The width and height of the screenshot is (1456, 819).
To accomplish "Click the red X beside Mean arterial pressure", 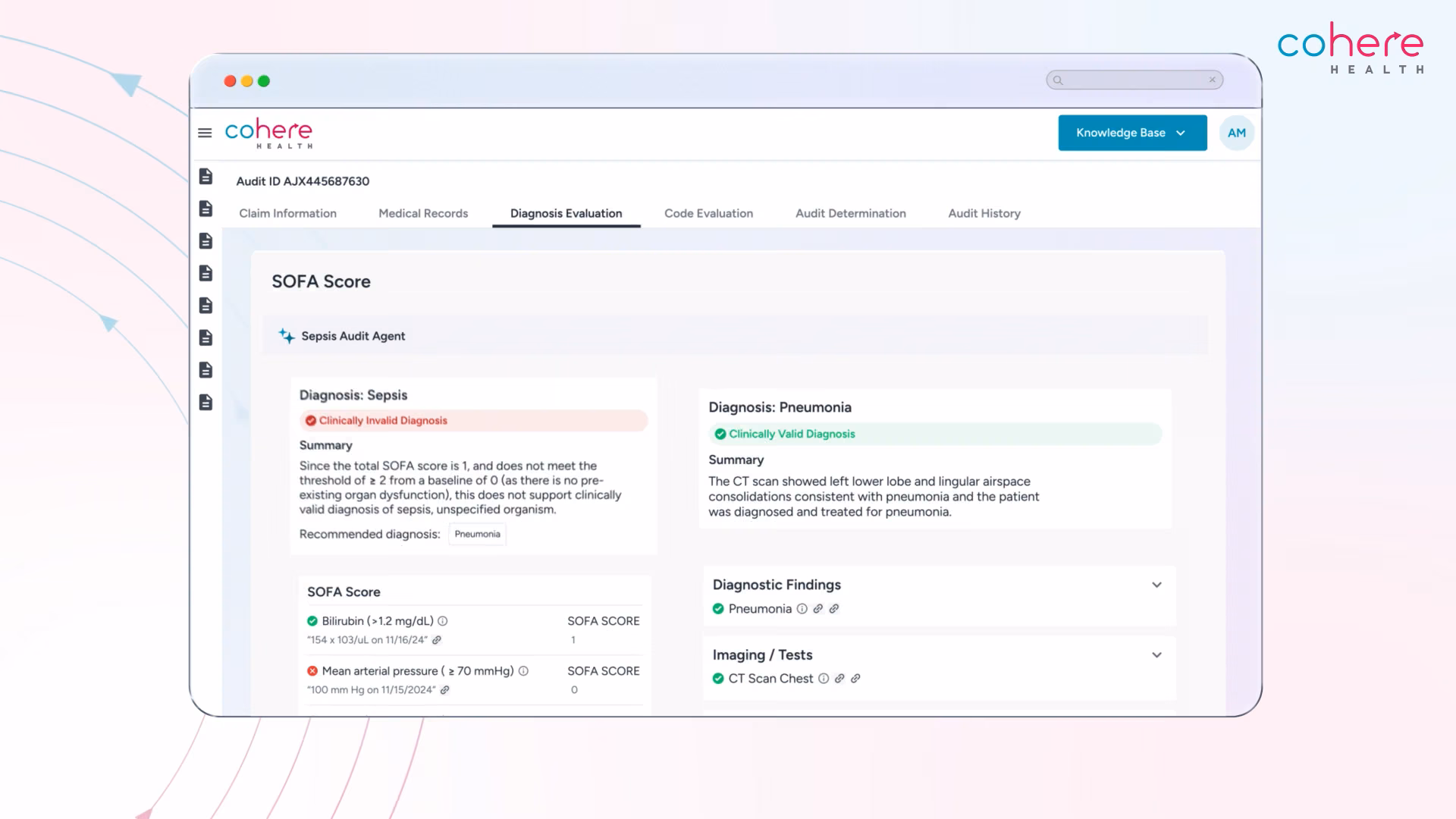I will click(x=312, y=670).
